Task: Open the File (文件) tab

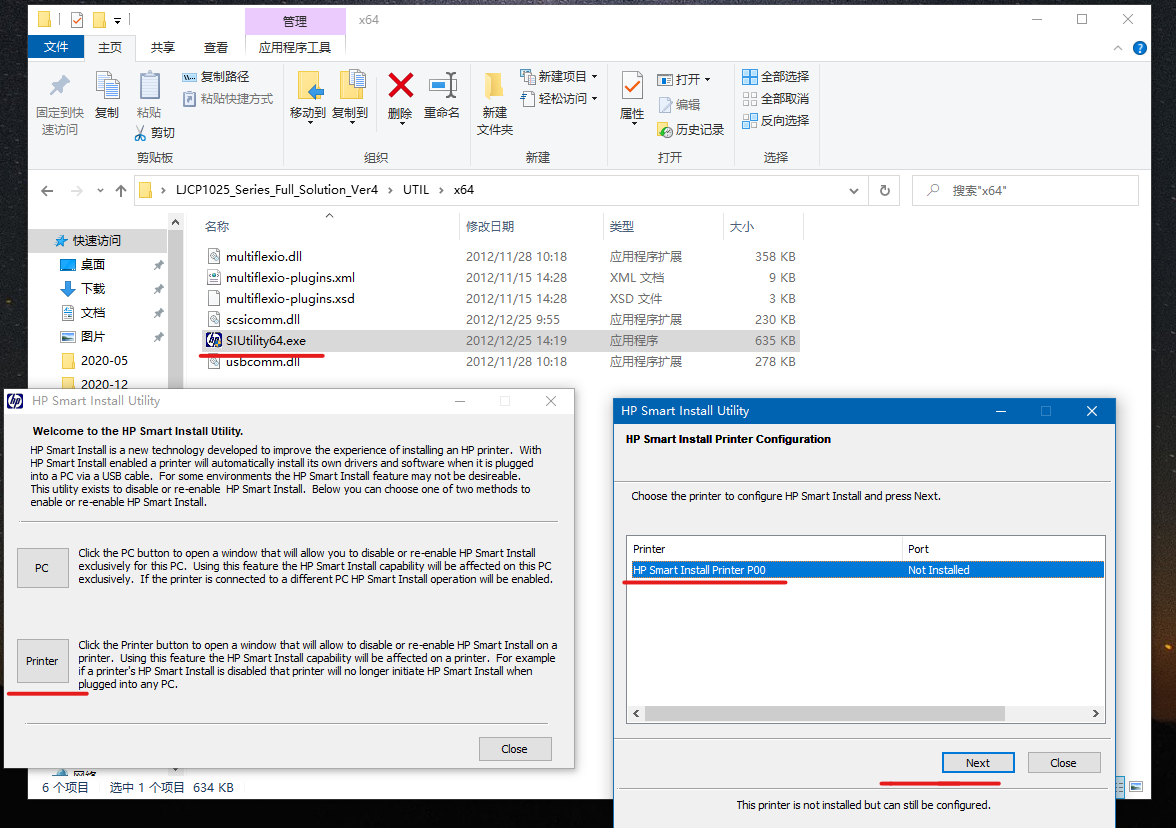Action: pos(56,46)
